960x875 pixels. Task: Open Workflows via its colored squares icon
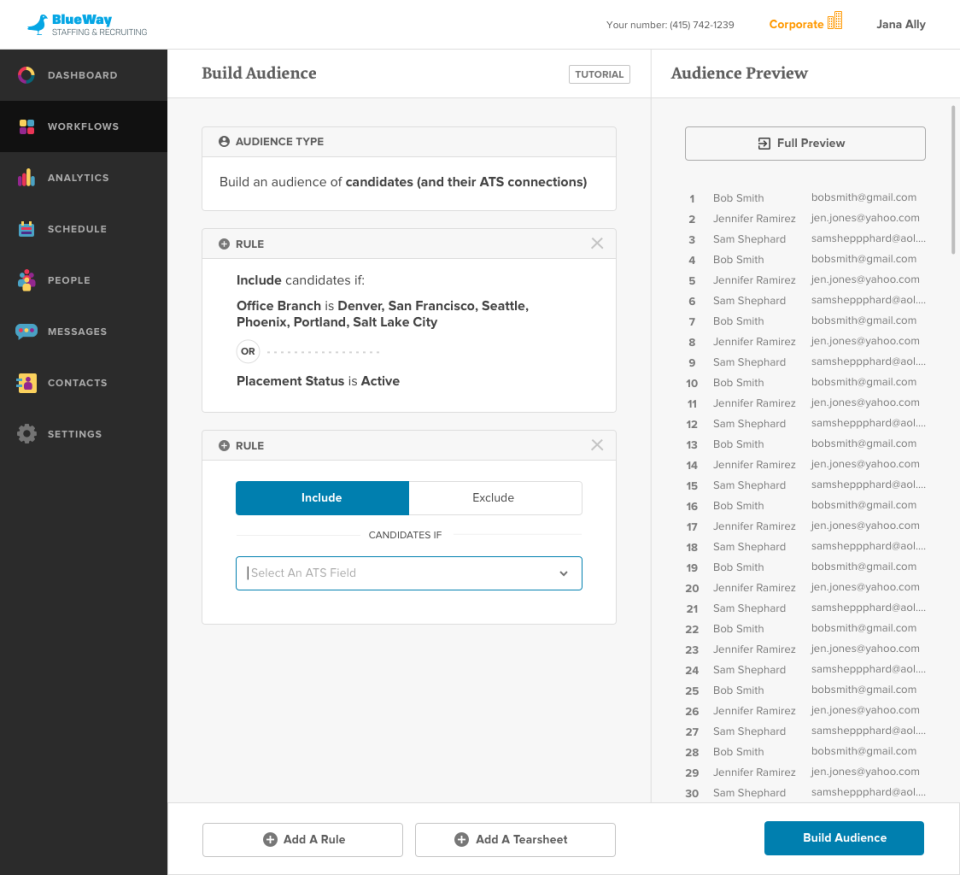tap(27, 127)
